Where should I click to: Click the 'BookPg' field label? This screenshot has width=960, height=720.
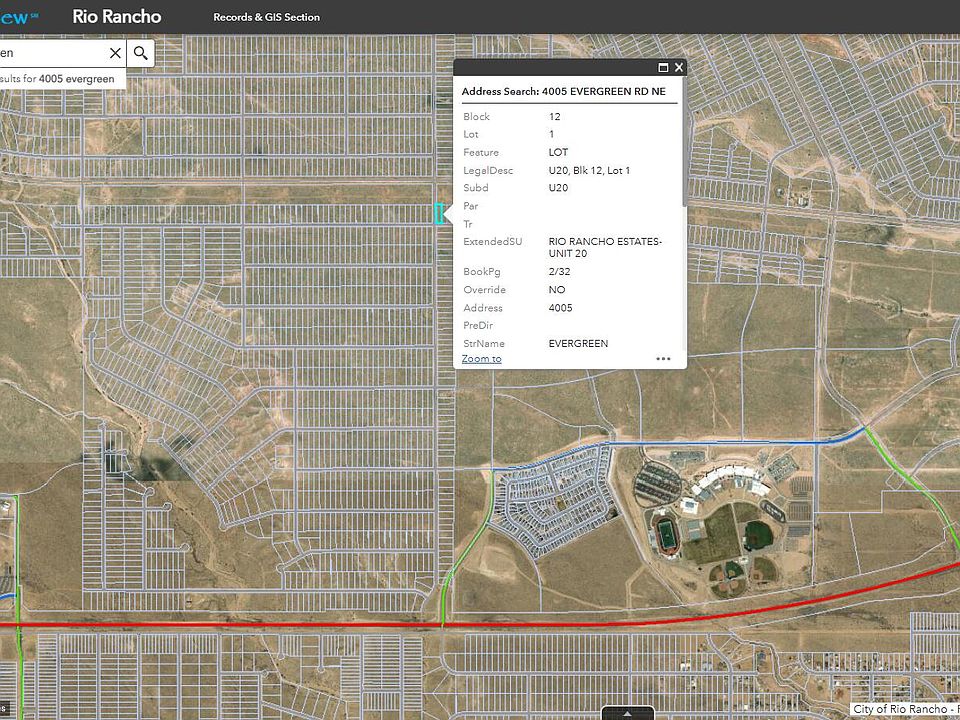[x=482, y=271]
